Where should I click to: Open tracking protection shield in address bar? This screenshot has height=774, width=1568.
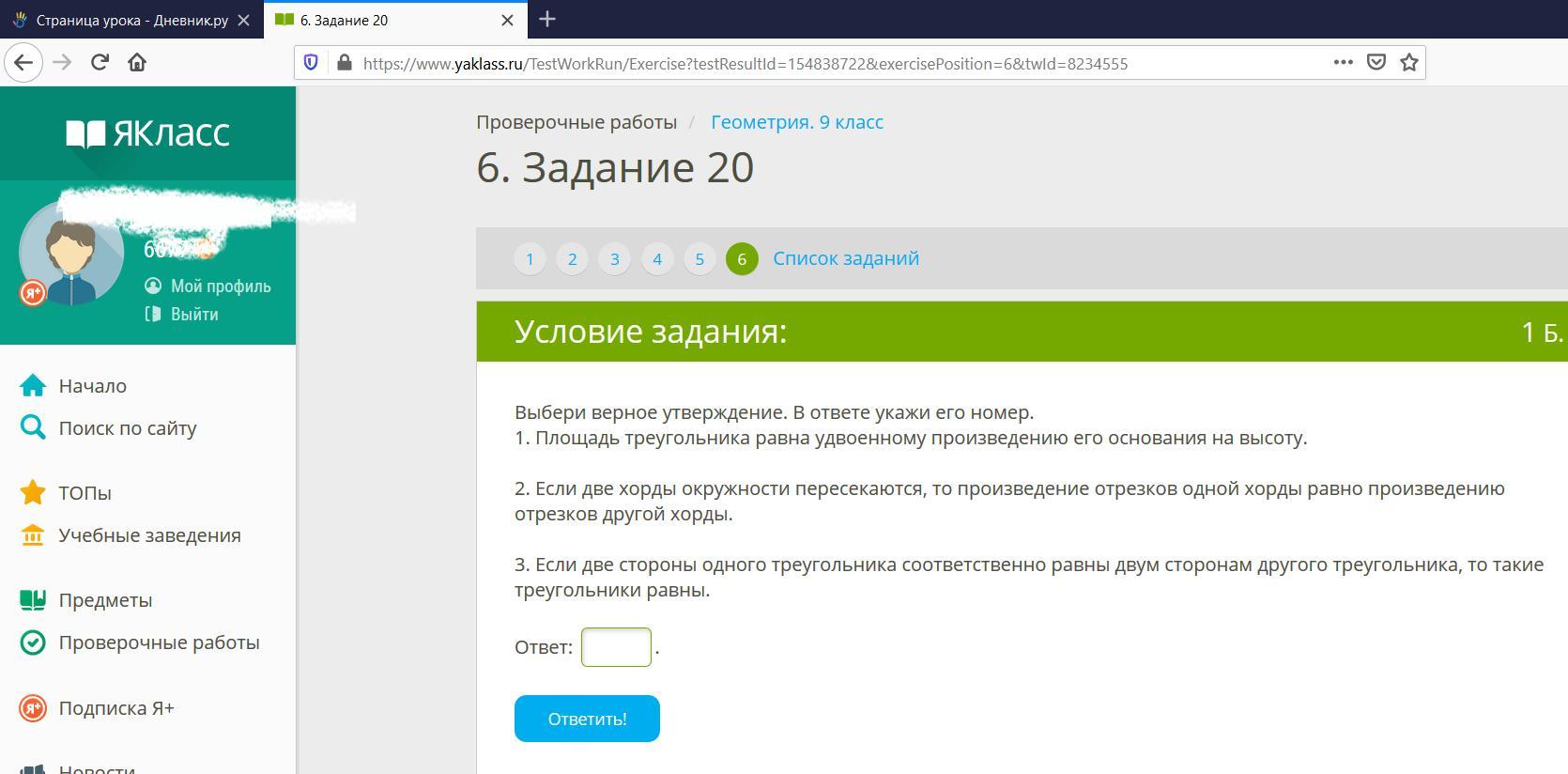(311, 63)
